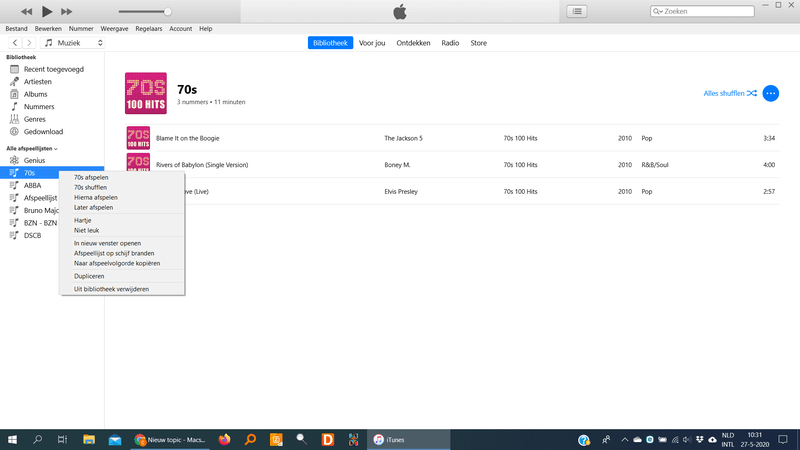Open the Bestand menu
This screenshot has width=800, height=450.
(16, 29)
